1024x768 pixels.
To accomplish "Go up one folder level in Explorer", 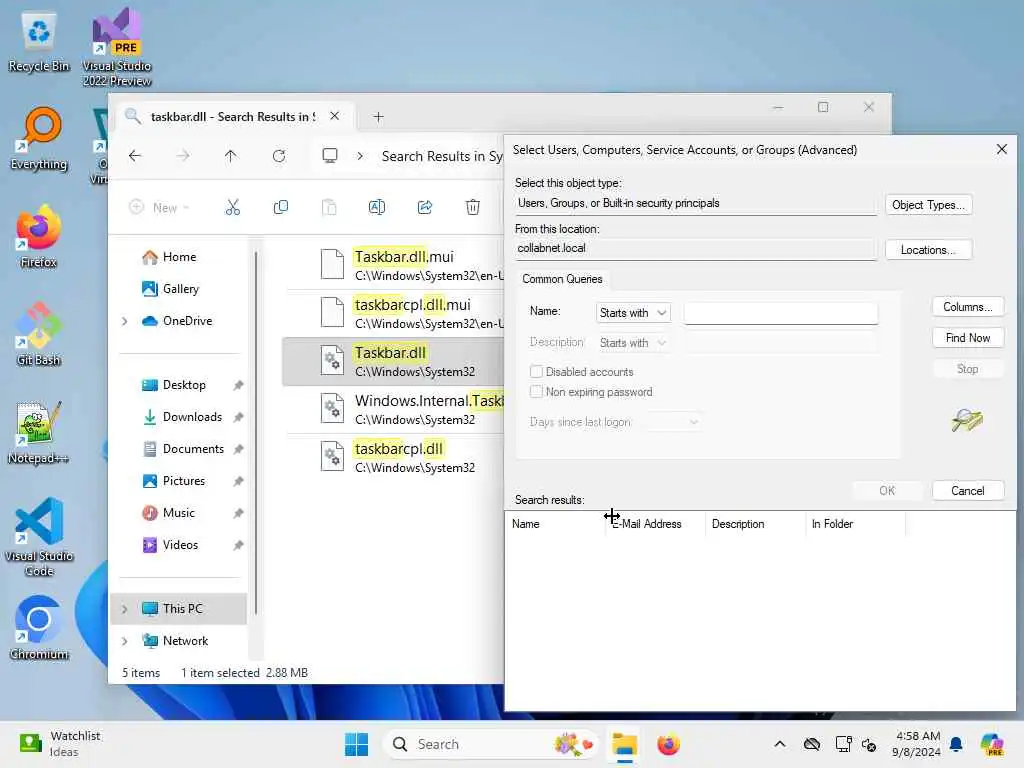I will (x=231, y=155).
